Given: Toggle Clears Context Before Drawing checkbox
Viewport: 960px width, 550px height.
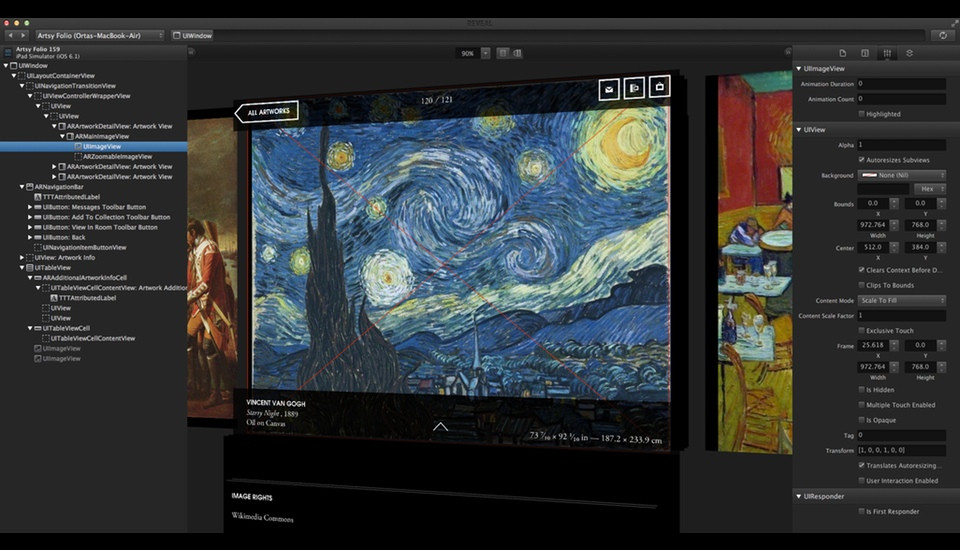Looking at the screenshot, I should [x=861, y=269].
